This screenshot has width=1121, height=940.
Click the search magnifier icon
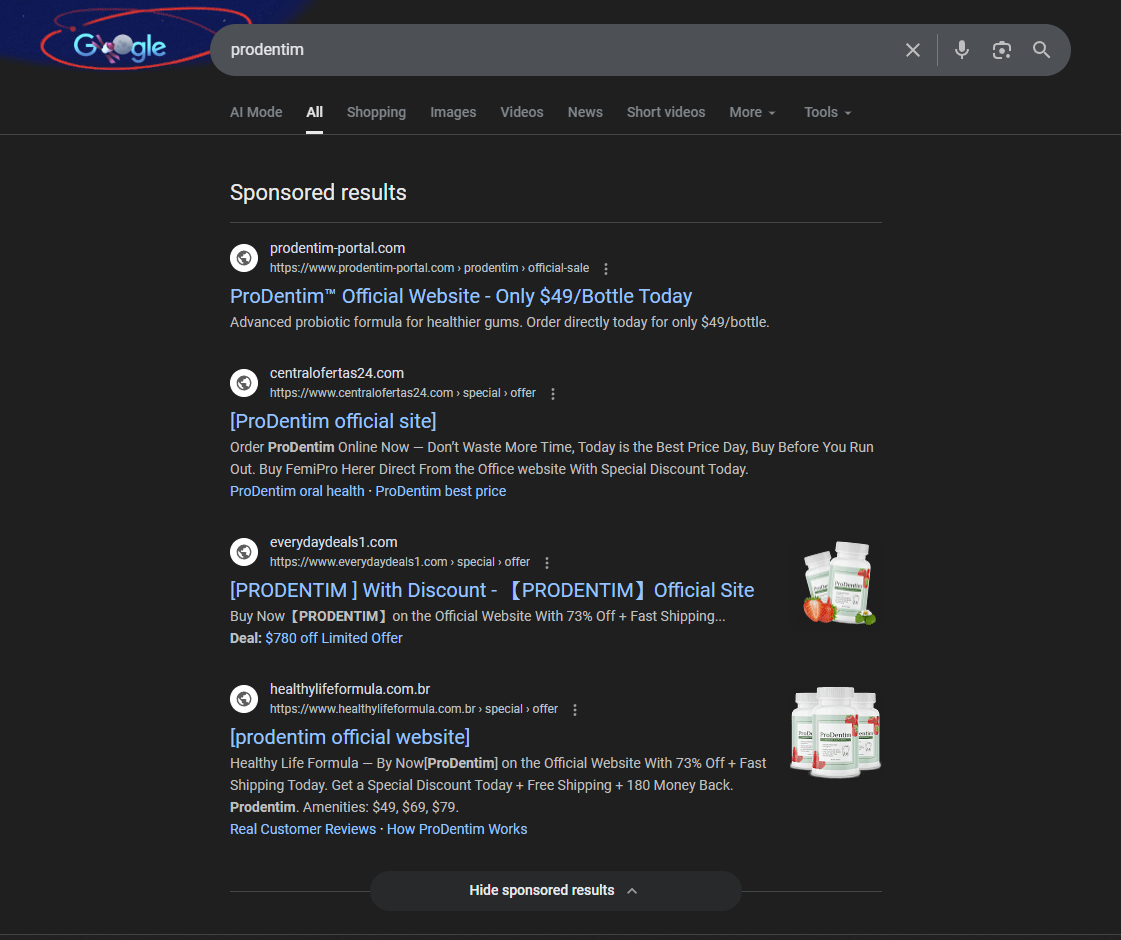click(1041, 49)
